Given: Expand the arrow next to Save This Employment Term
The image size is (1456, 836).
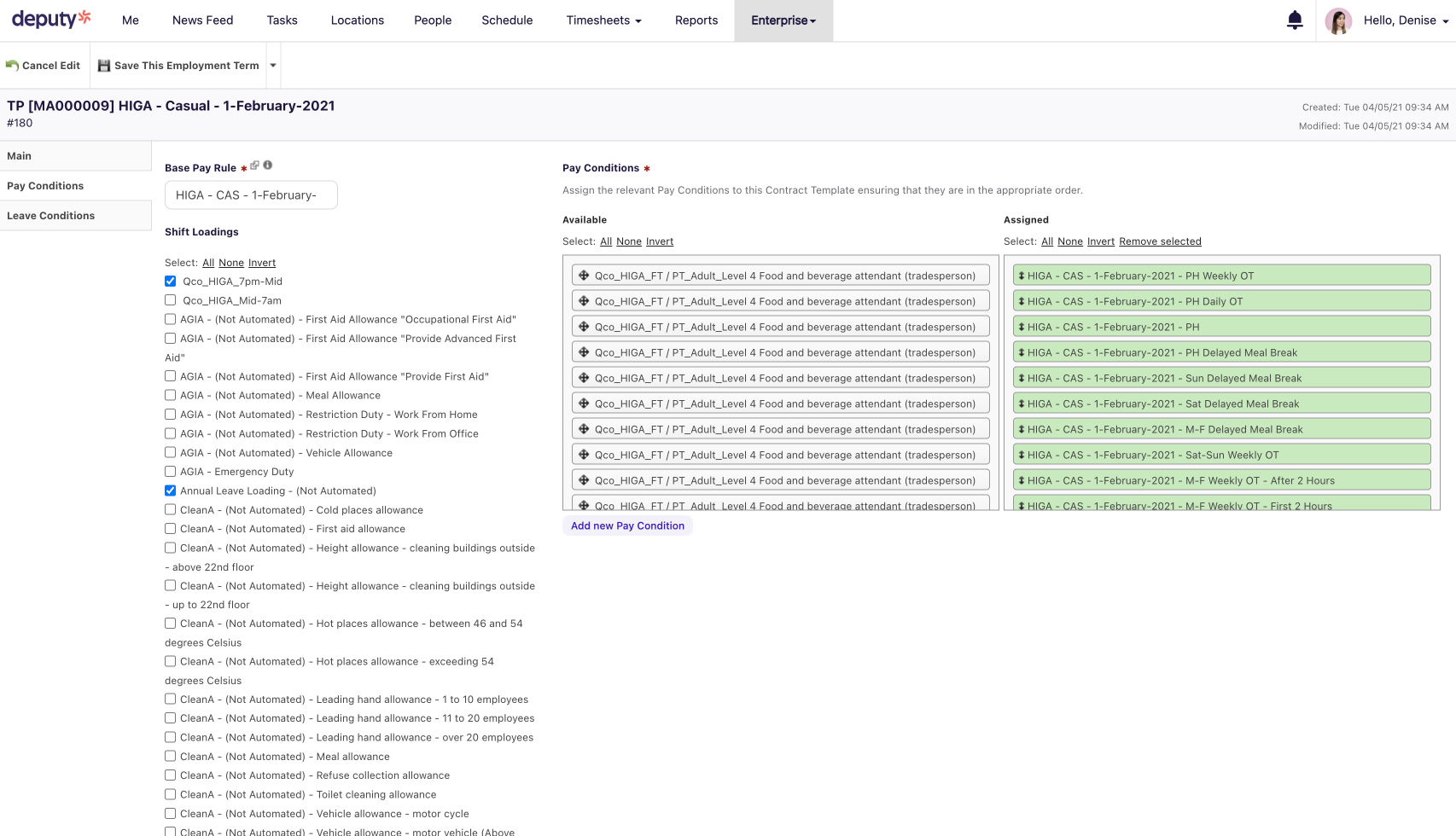Looking at the screenshot, I should pyautogui.click(x=273, y=66).
